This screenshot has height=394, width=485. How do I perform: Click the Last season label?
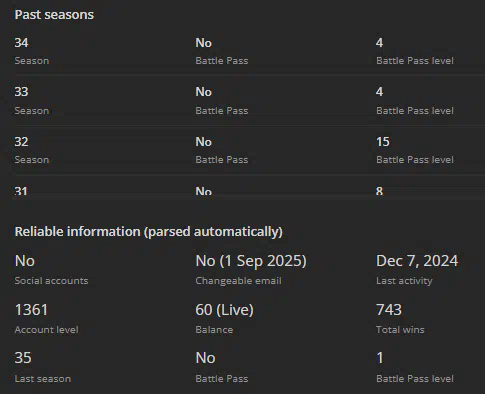(43, 379)
